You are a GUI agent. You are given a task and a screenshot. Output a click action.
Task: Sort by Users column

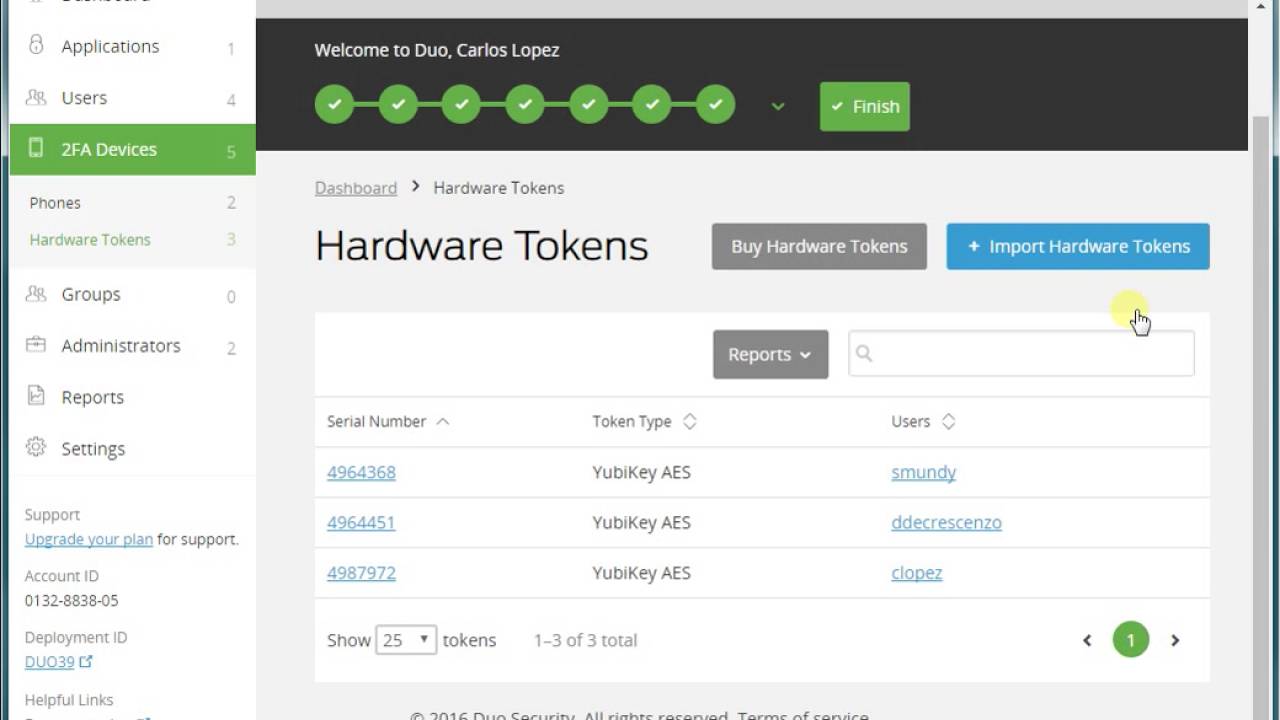point(923,421)
